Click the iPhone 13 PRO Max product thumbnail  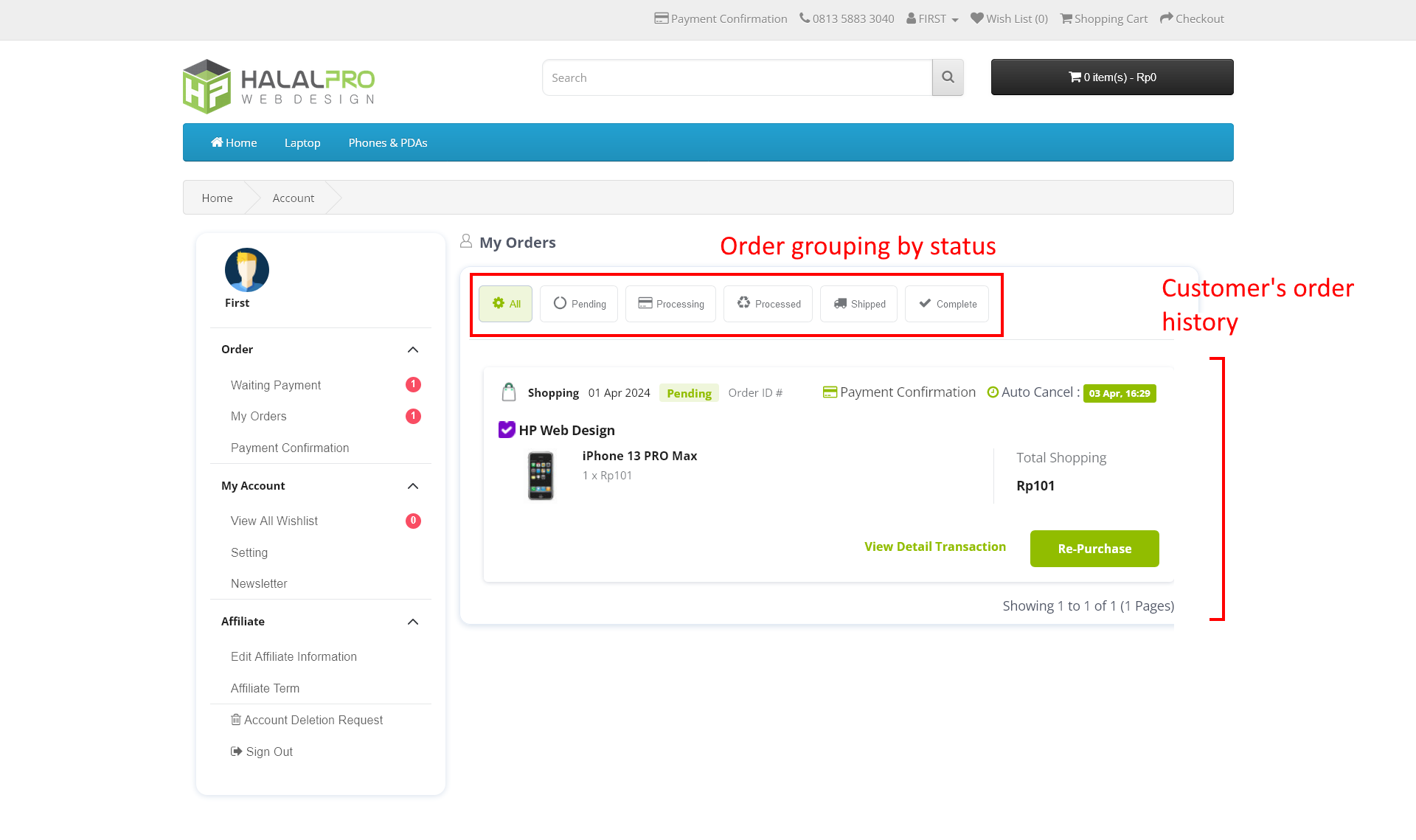click(x=541, y=476)
